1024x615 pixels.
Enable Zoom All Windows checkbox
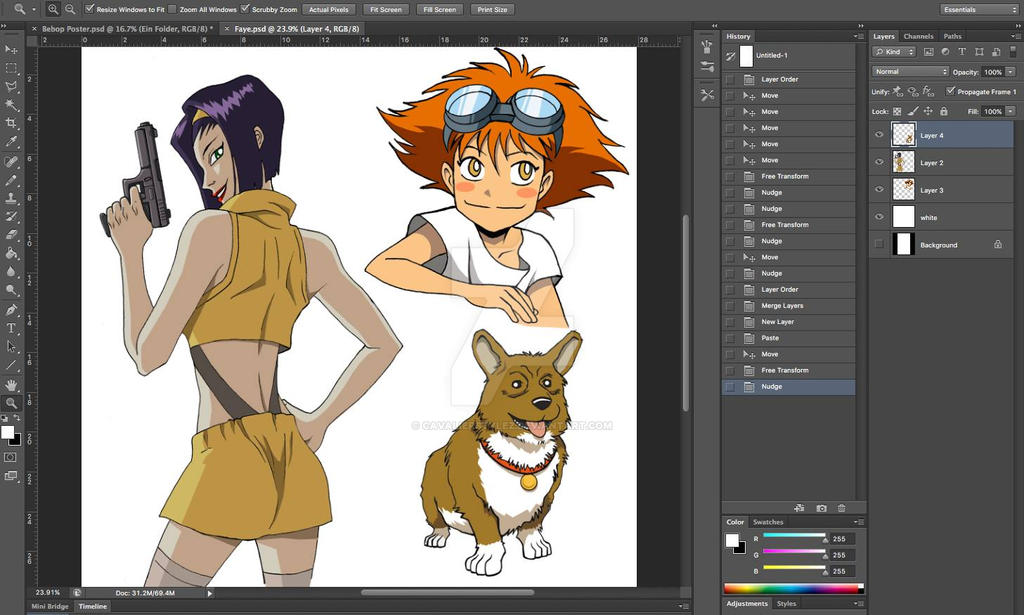coord(172,9)
